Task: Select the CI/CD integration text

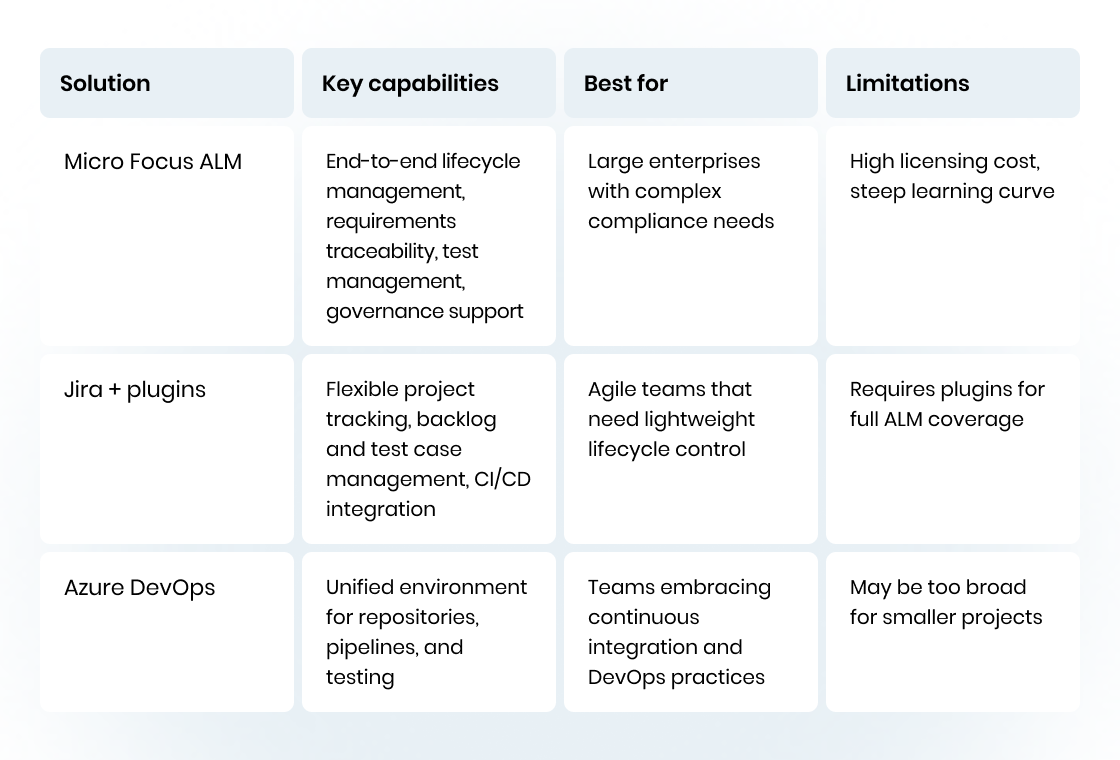Action: pyautogui.click(x=429, y=494)
